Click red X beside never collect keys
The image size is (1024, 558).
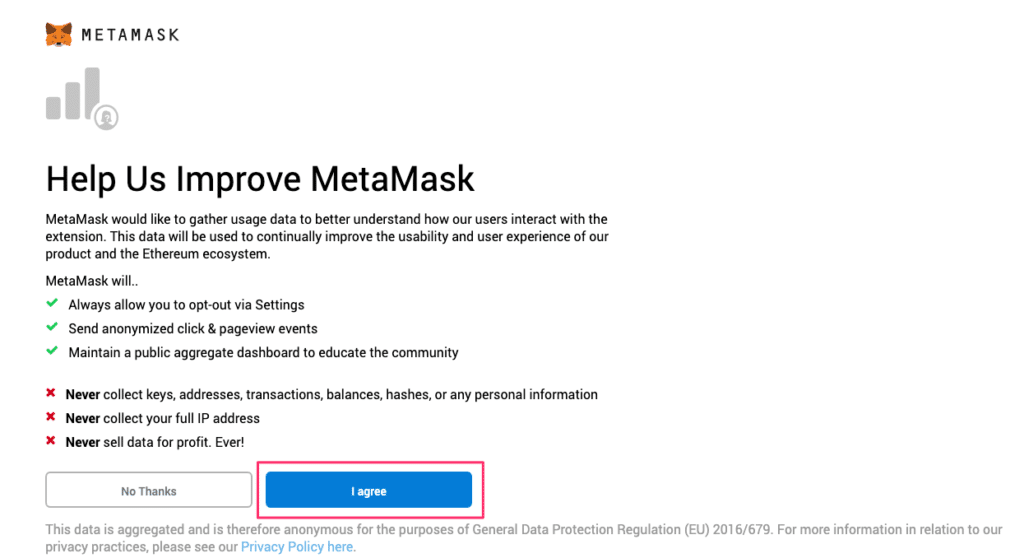[51, 394]
